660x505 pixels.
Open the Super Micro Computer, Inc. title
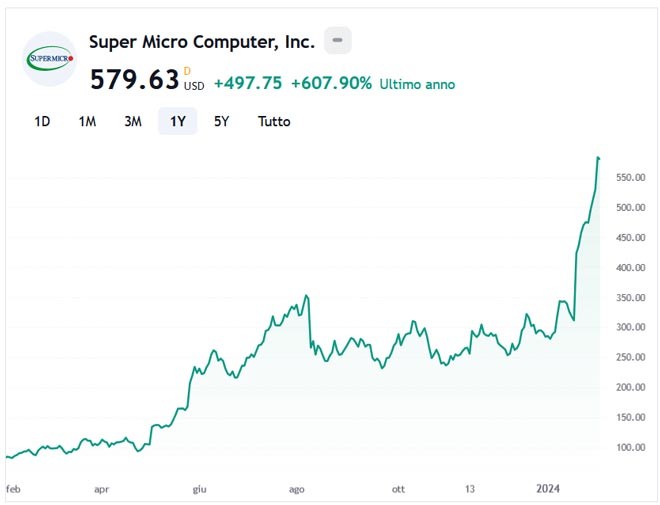pyautogui.click(x=202, y=42)
